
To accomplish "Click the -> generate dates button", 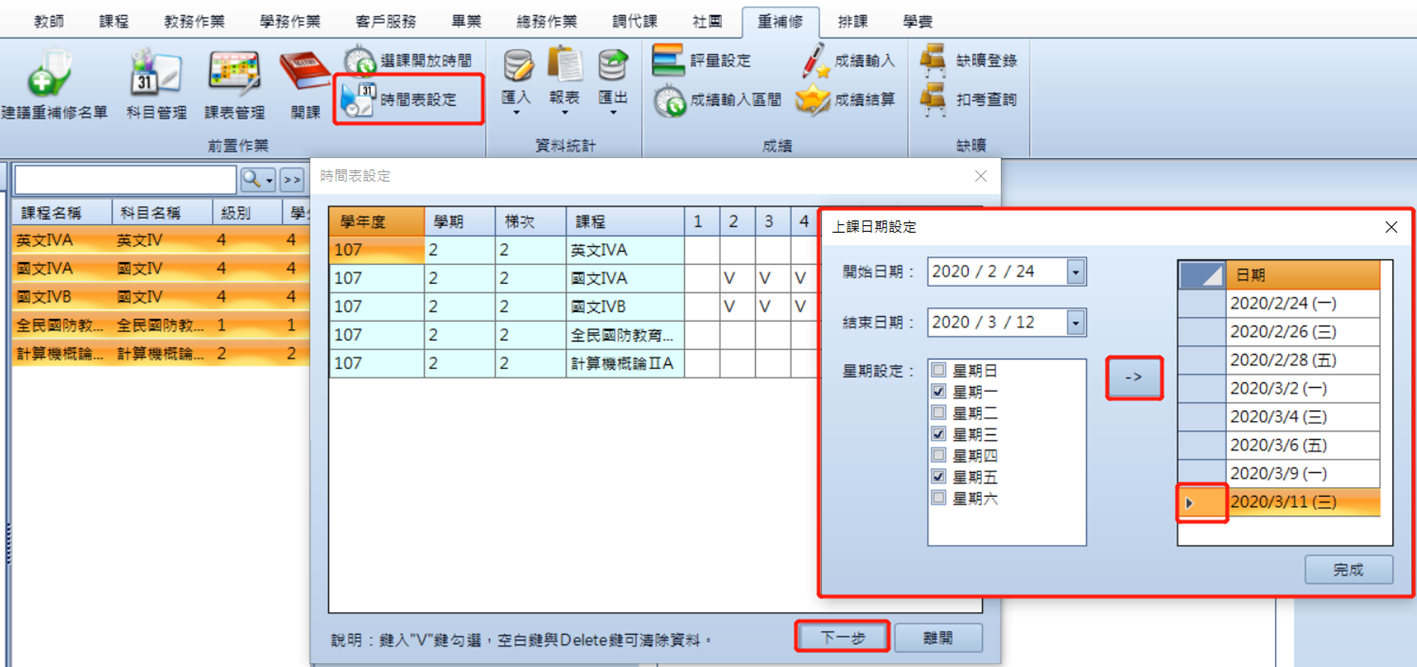I will coord(1134,379).
